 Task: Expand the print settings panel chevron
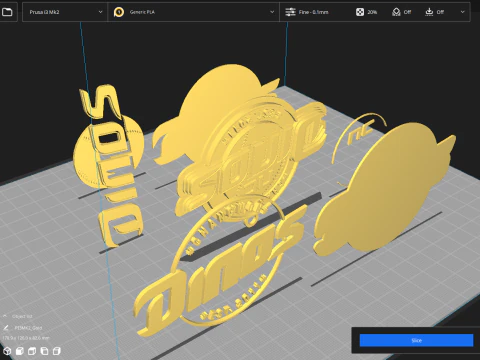[462, 12]
